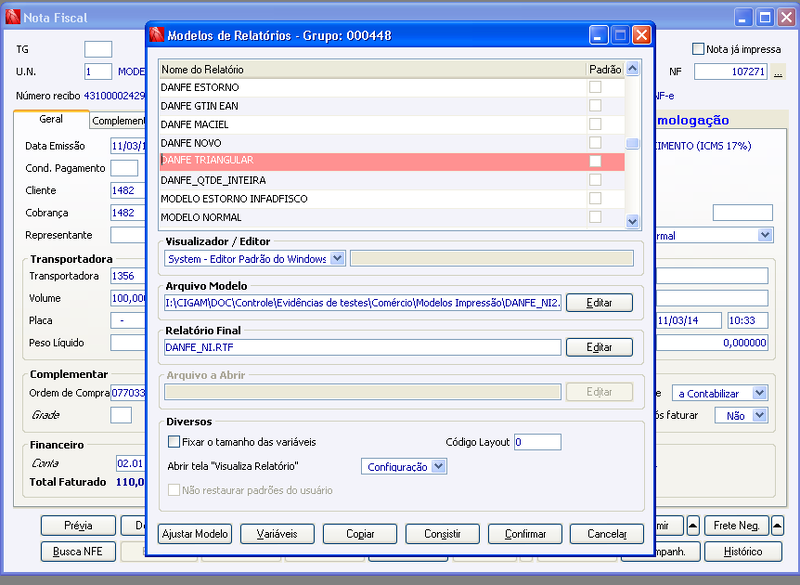Tick Padrão checkbox for DANFE GTIN EAN

click(595, 106)
